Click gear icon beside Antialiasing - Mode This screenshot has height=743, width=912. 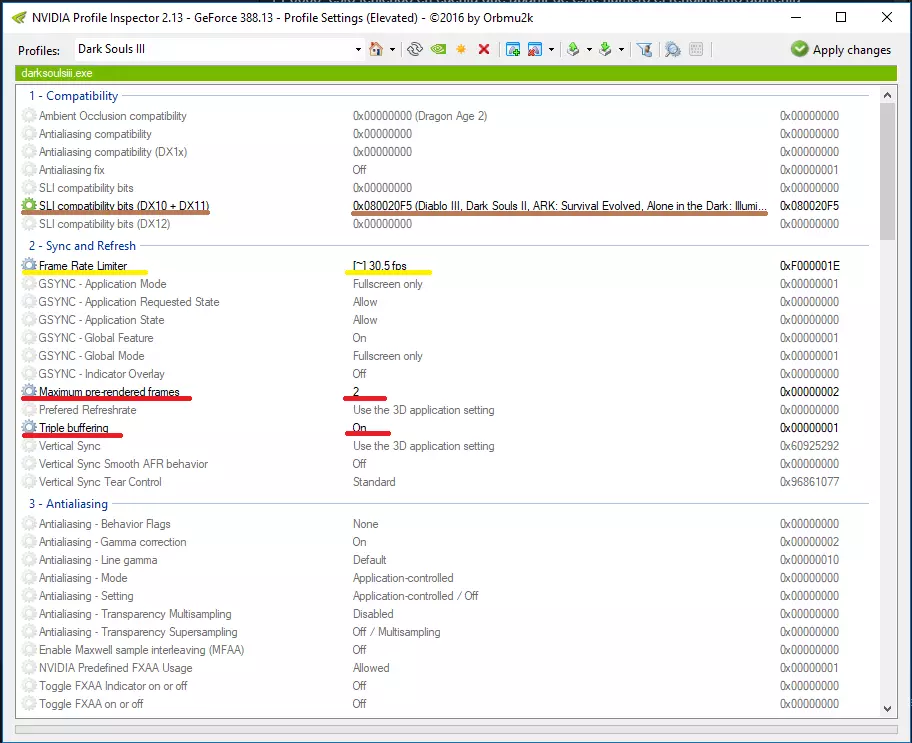click(x=29, y=578)
